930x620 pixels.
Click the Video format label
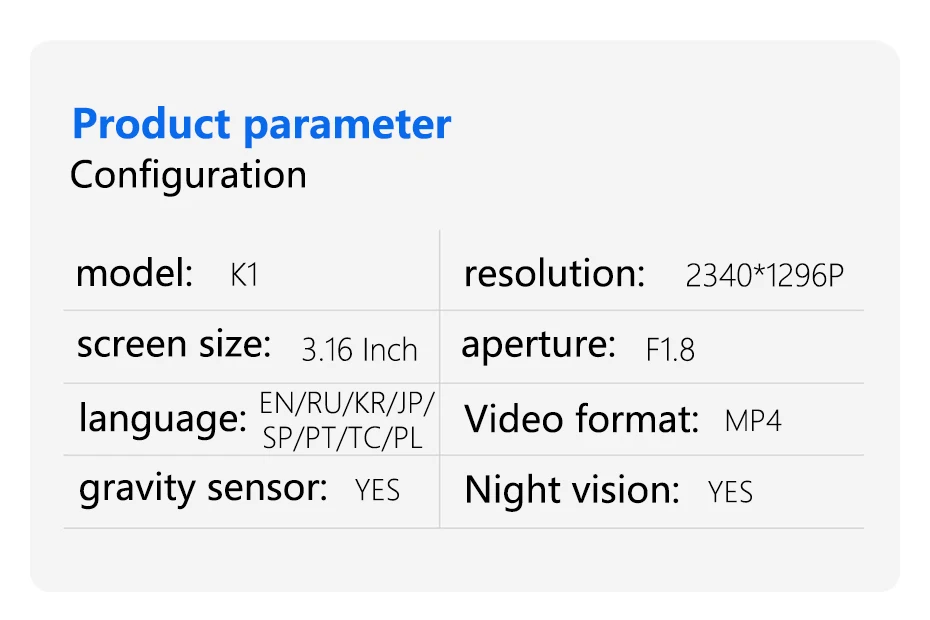coord(581,419)
